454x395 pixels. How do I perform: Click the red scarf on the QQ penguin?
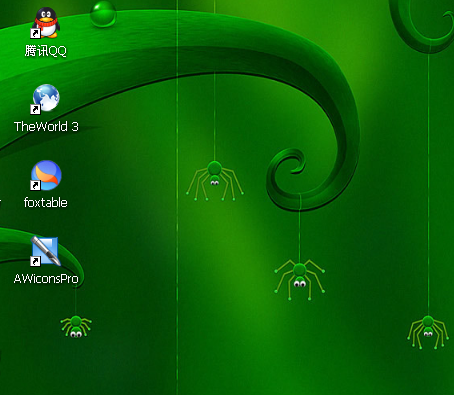point(46,23)
